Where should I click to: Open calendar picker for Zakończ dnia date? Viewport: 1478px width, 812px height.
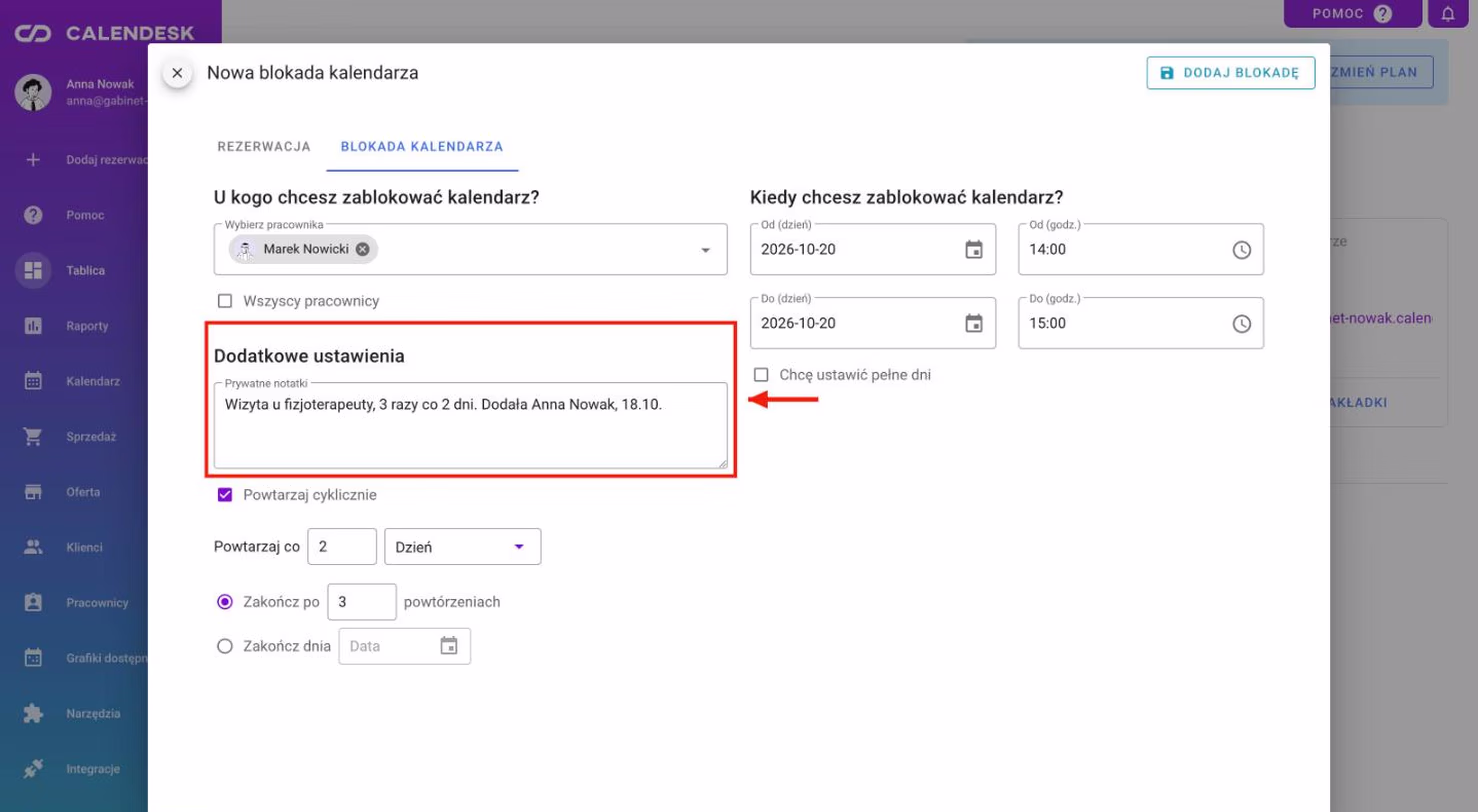pyautogui.click(x=449, y=646)
